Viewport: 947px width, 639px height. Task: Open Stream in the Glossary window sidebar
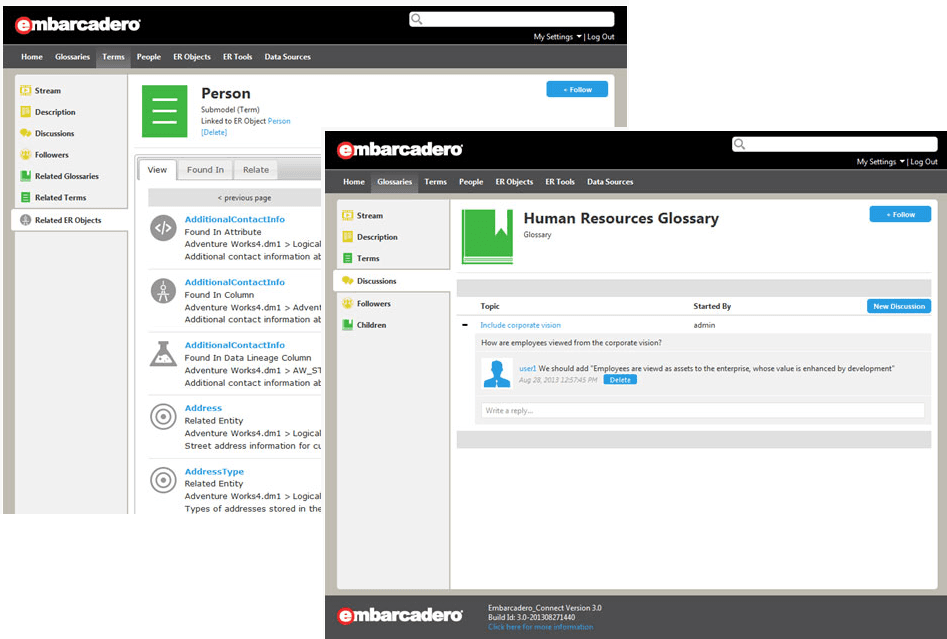tap(362, 216)
